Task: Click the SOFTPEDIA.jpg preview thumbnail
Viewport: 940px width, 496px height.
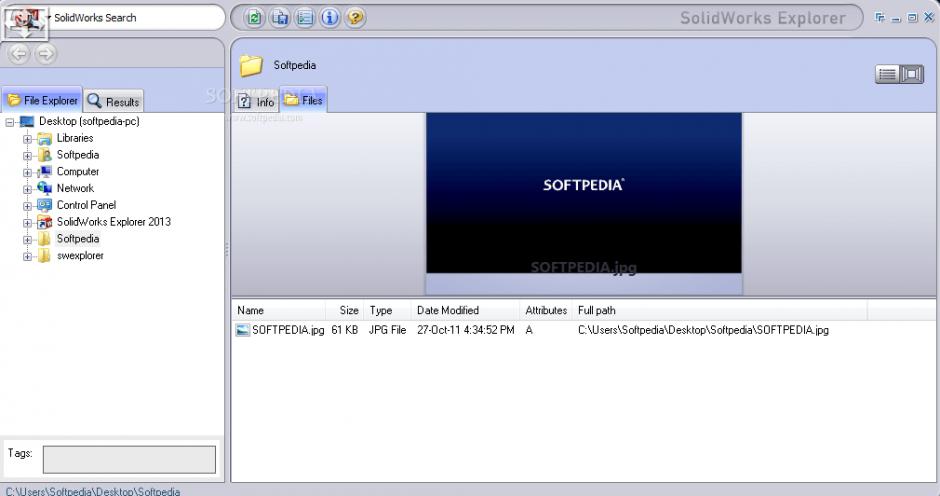Action: (x=583, y=193)
